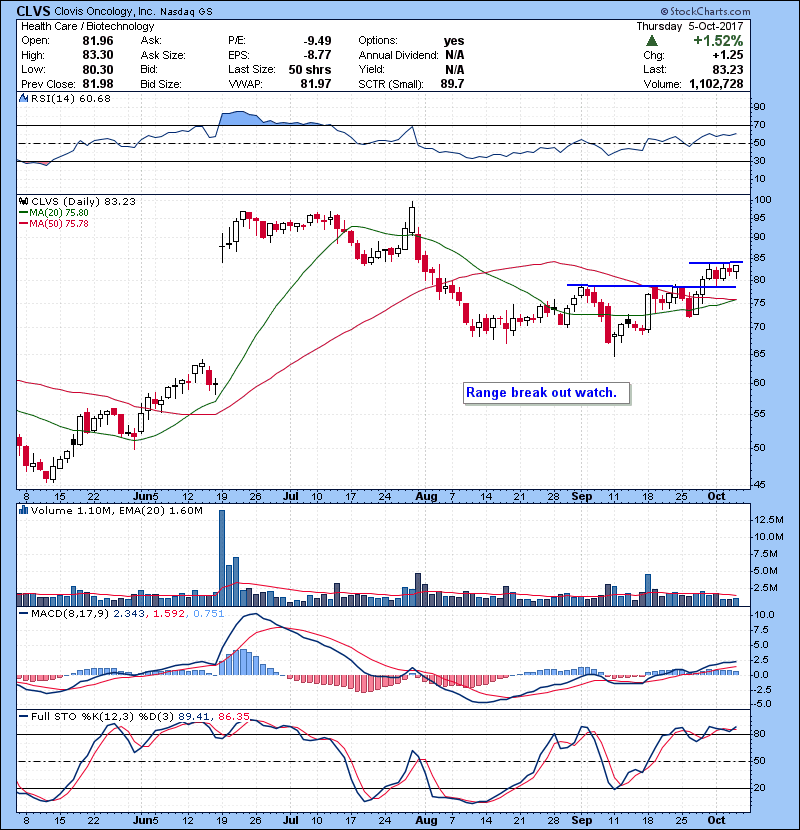
Task: Click the Health Care / Biotechnology sector label
Action: click(88, 26)
